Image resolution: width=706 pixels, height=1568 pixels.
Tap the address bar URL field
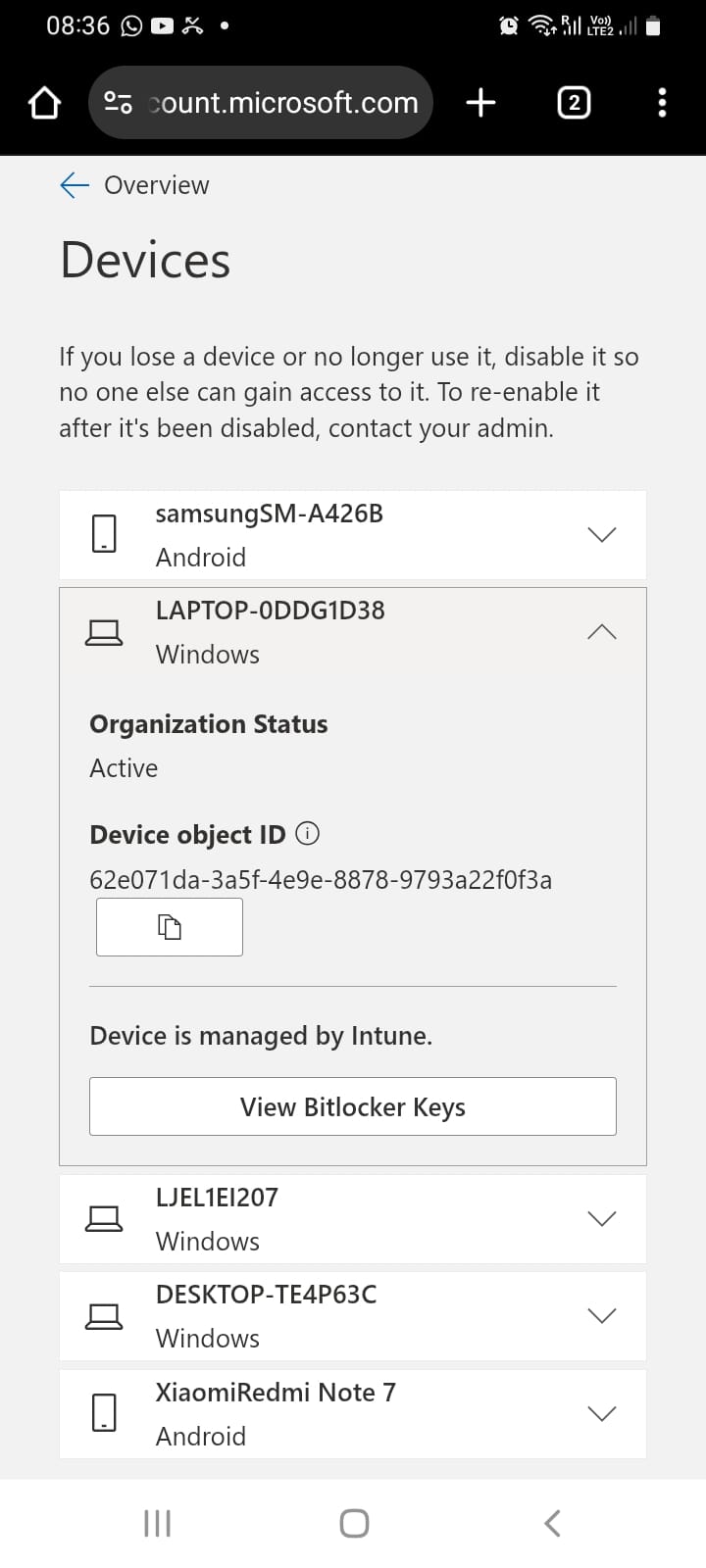pos(282,102)
